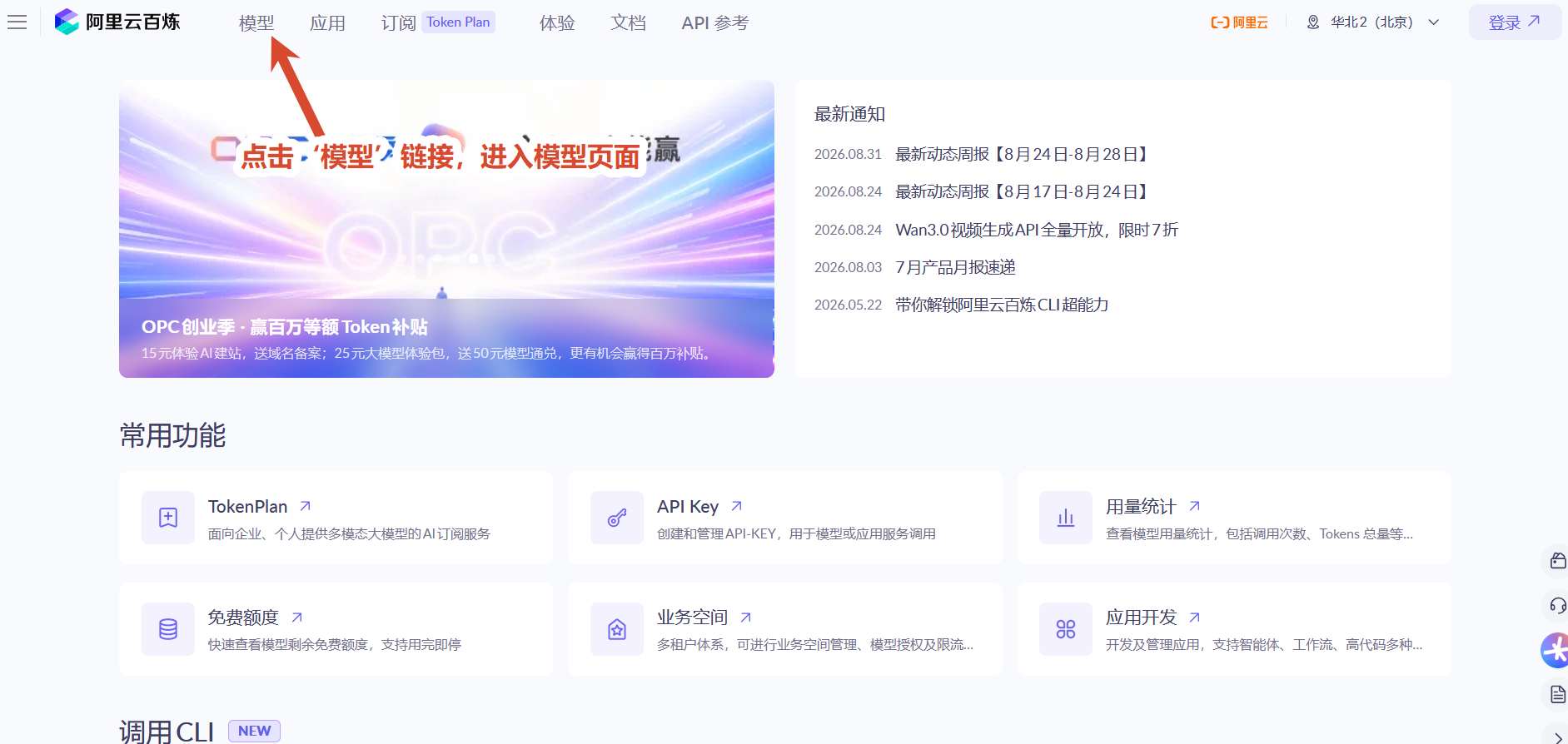1568x744 pixels.
Task: Open the 业务空间 card title
Action: [x=692, y=618]
